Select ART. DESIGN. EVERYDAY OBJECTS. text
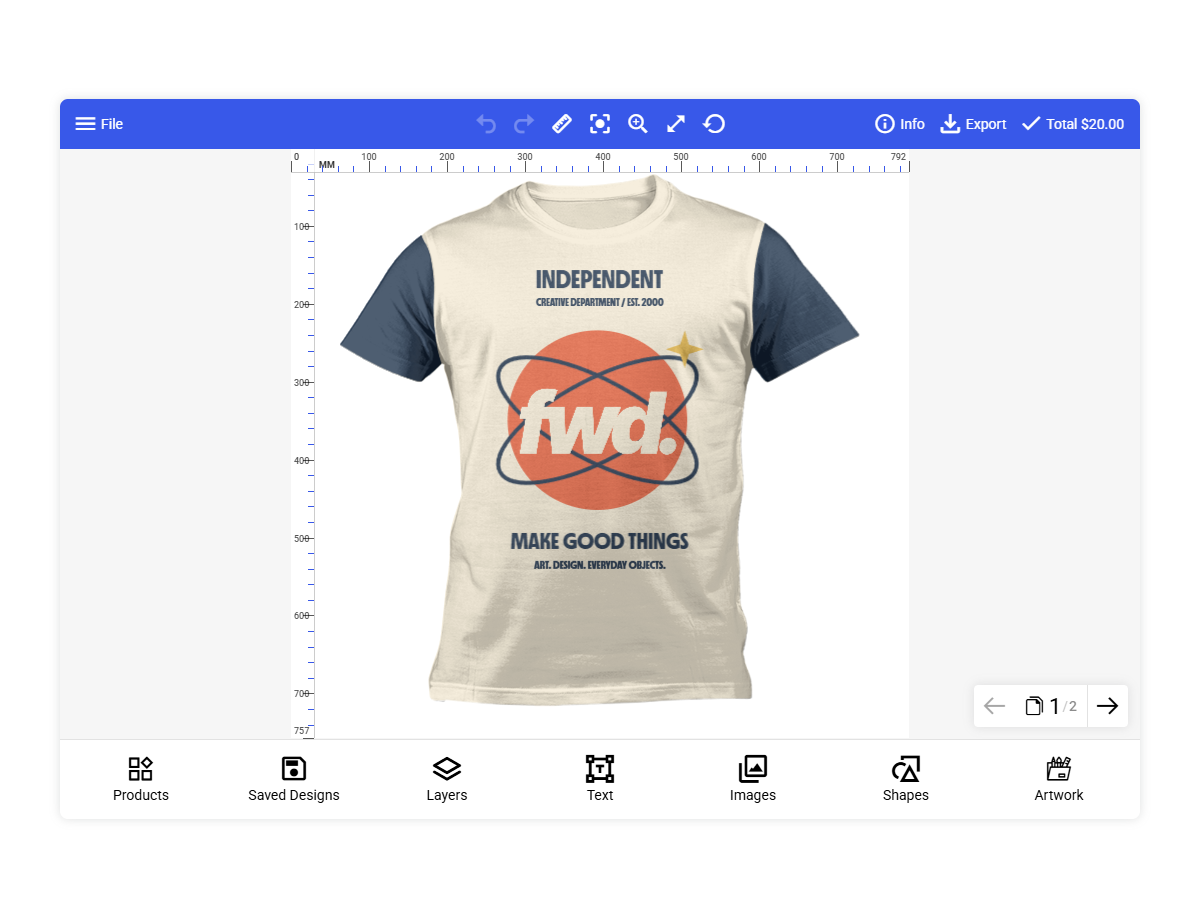Image resolution: width=1200 pixels, height=918 pixels. [600, 565]
